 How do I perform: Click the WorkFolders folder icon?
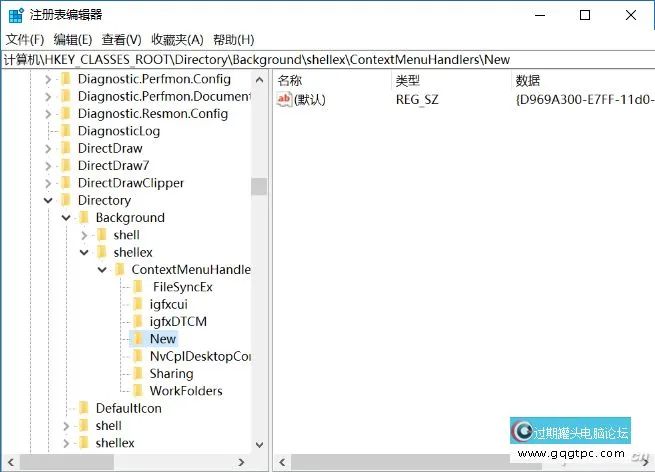tap(138, 391)
